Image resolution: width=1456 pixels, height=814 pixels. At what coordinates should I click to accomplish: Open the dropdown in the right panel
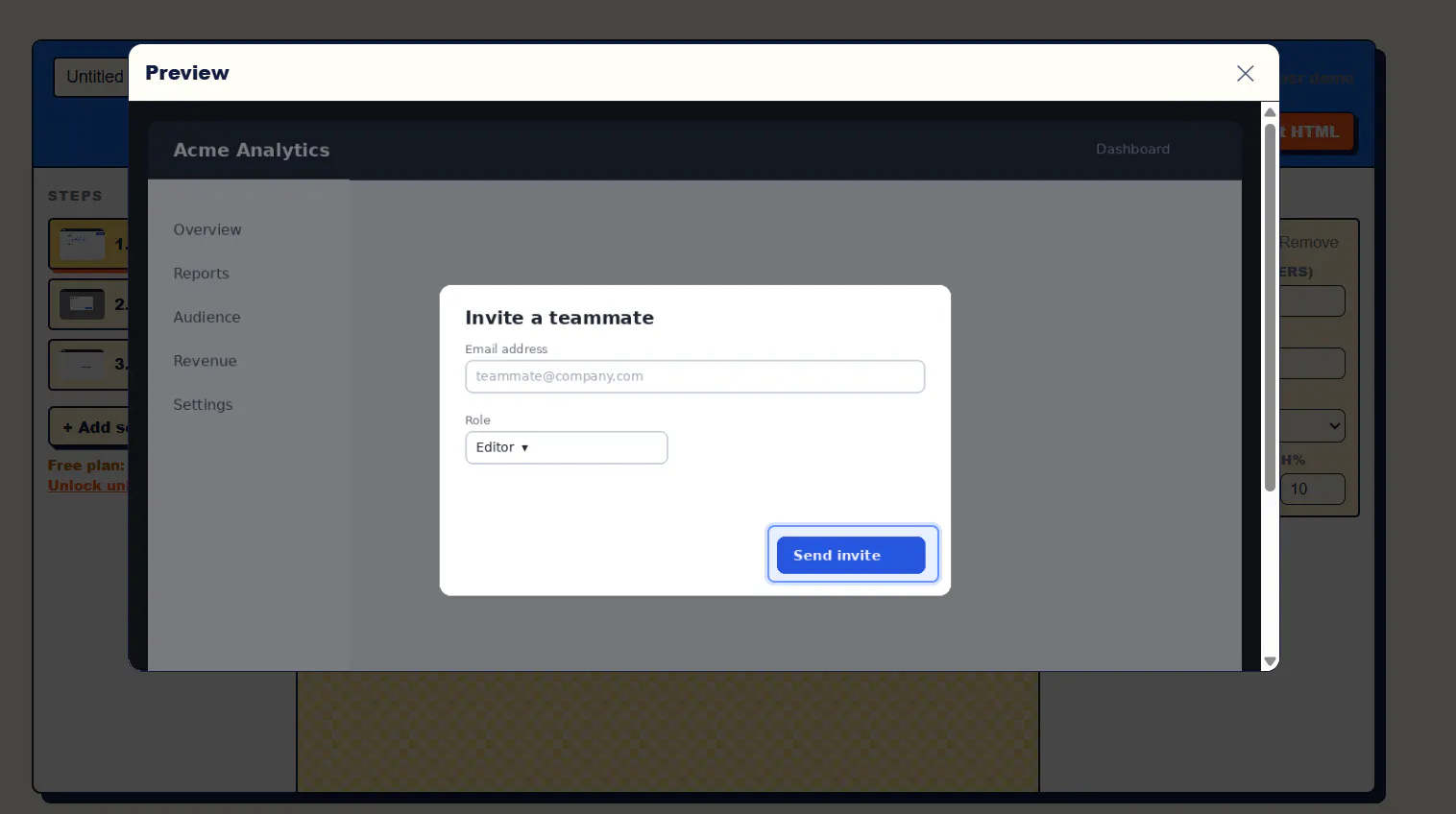click(x=1312, y=425)
